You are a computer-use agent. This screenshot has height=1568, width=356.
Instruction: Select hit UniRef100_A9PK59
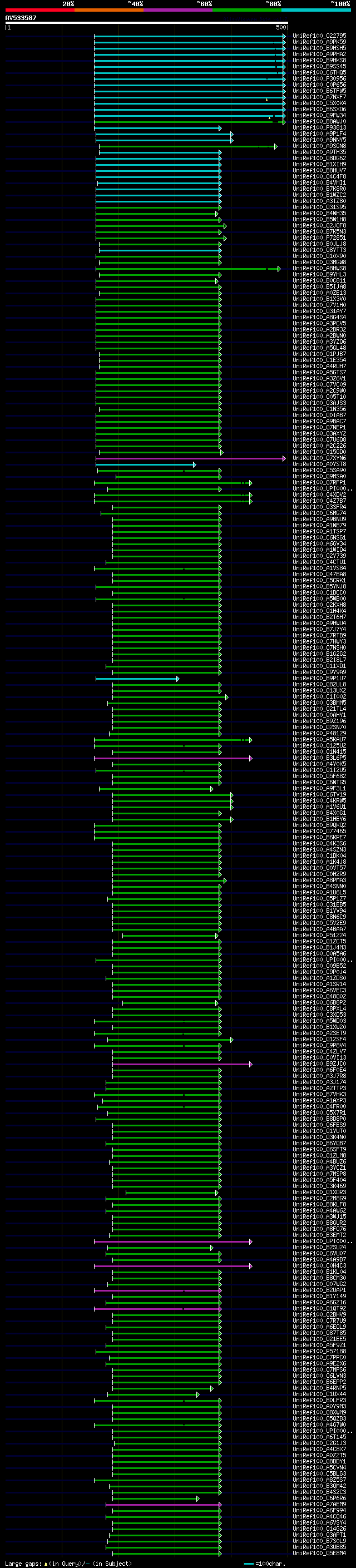point(319,42)
